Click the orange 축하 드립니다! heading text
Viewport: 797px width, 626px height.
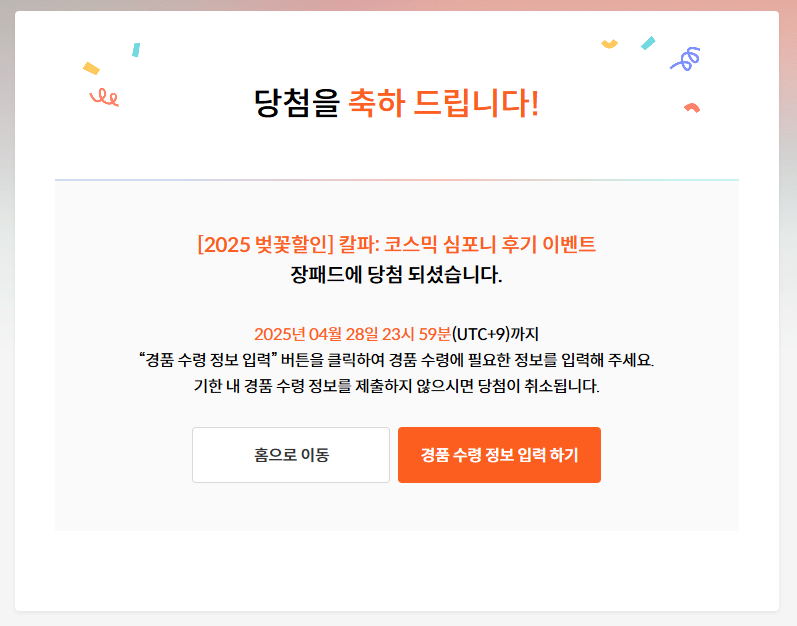click(x=443, y=103)
